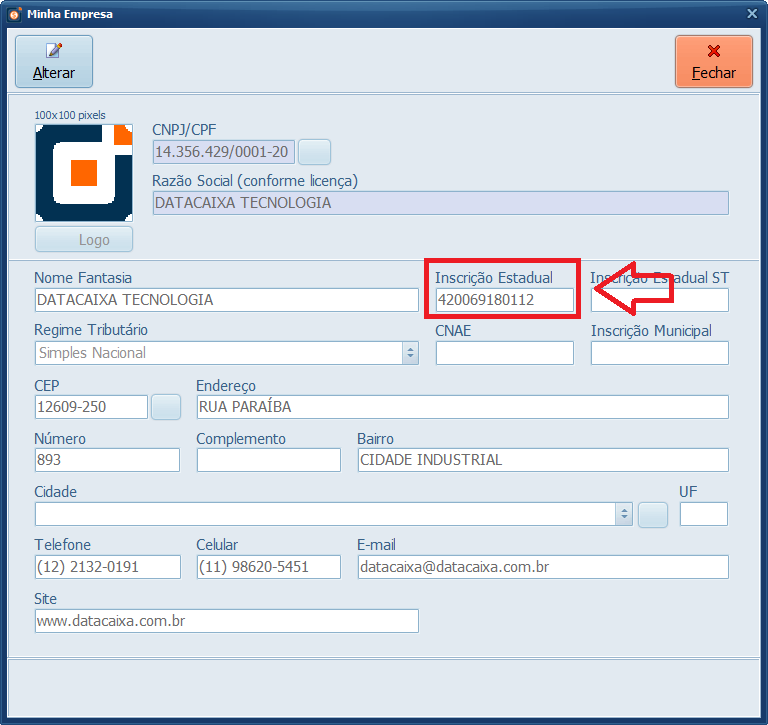Click the Número input box
The width and height of the screenshot is (768, 725).
click(x=107, y=460)
